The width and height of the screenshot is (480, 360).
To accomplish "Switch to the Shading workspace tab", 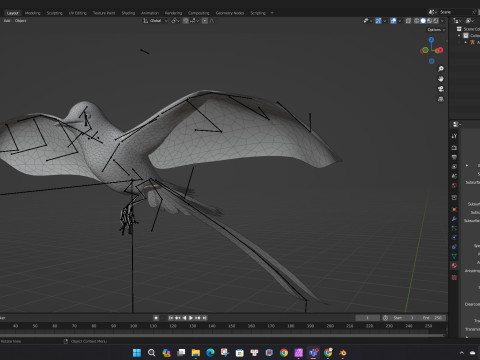I will pos(128,13).
